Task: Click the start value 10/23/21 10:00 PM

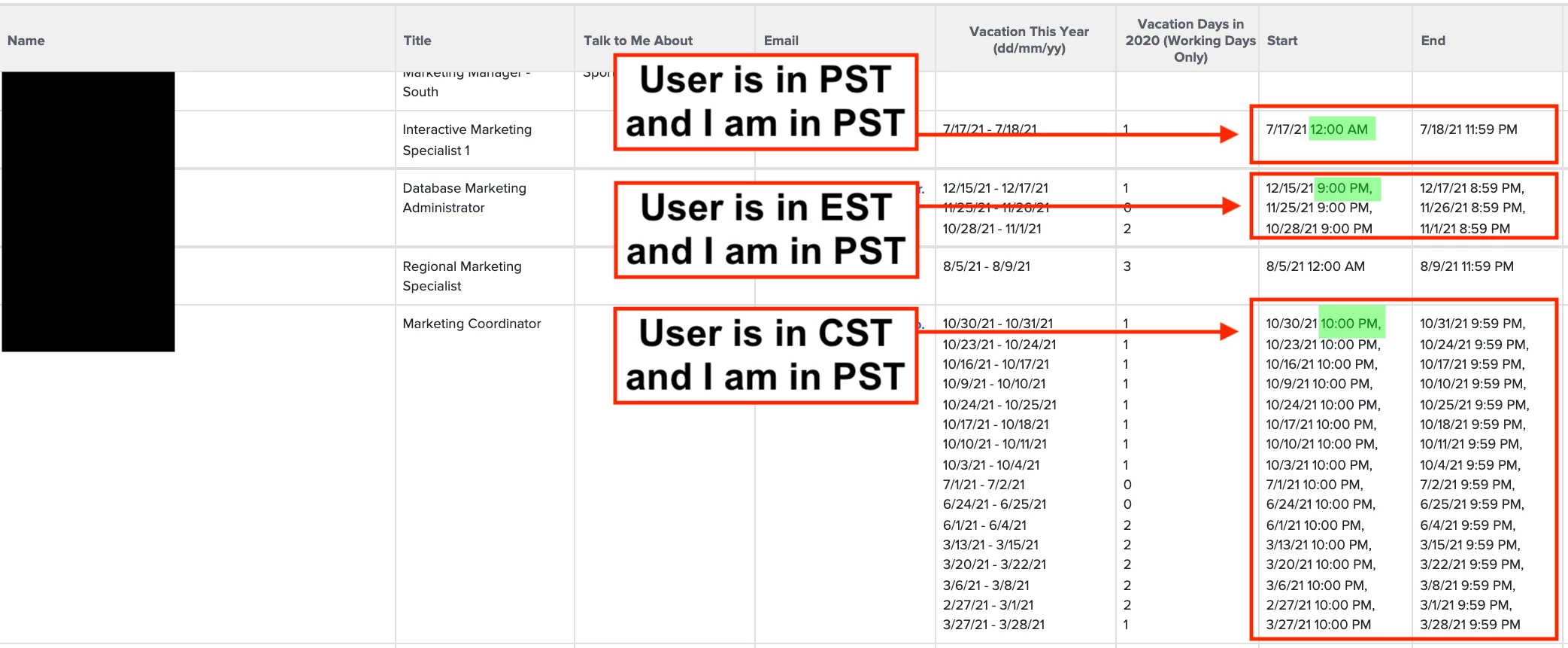Action: coord(1324,345)
